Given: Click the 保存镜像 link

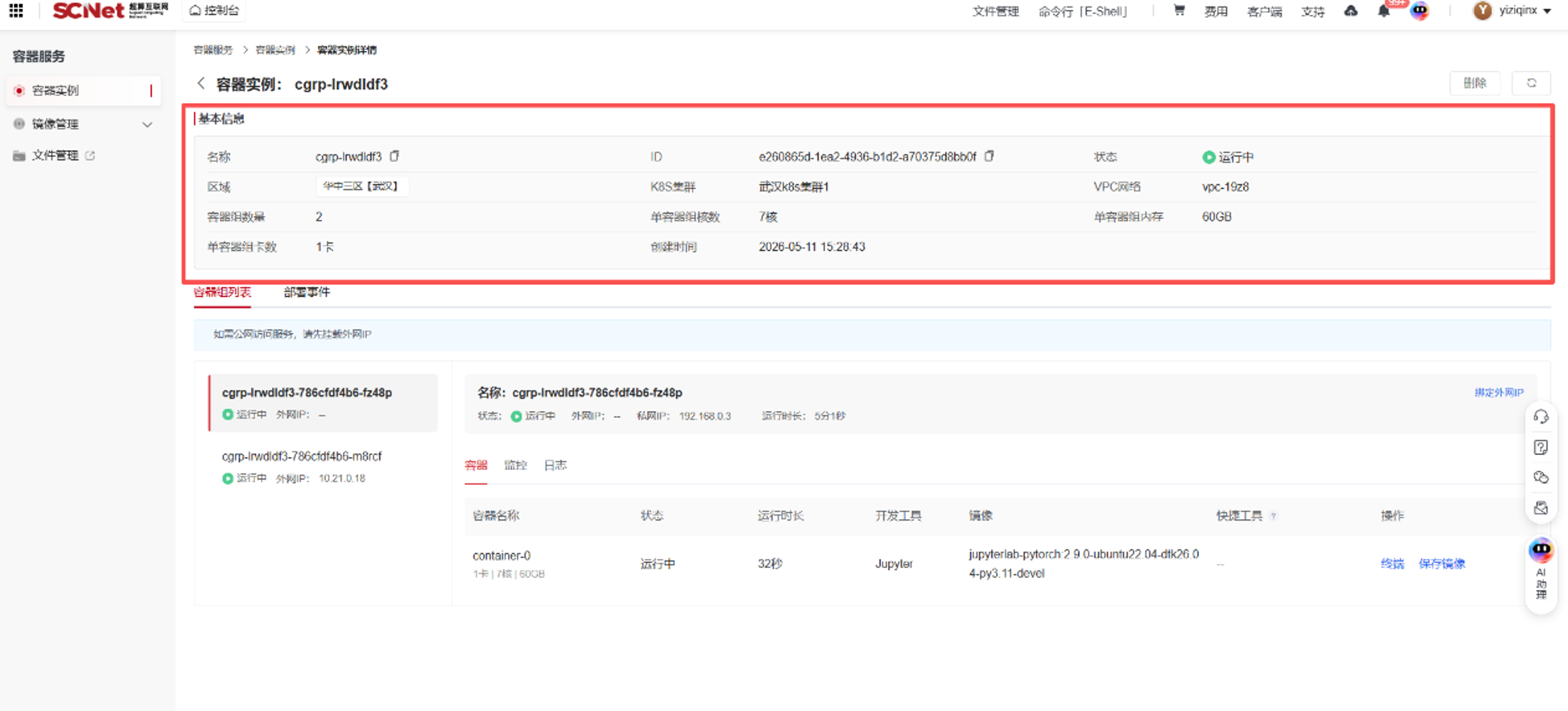Looking at the screenshot, I should (x=1441, y=564).
